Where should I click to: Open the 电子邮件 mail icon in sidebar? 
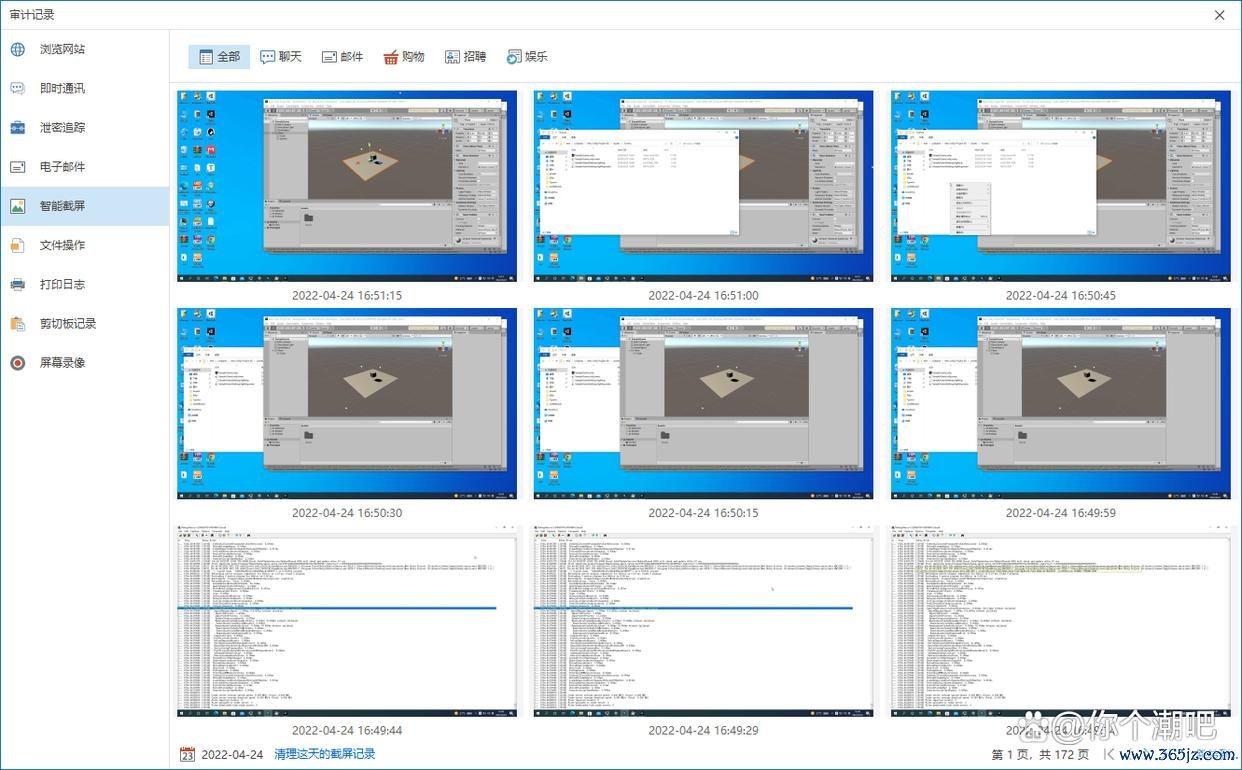point(18,167)
